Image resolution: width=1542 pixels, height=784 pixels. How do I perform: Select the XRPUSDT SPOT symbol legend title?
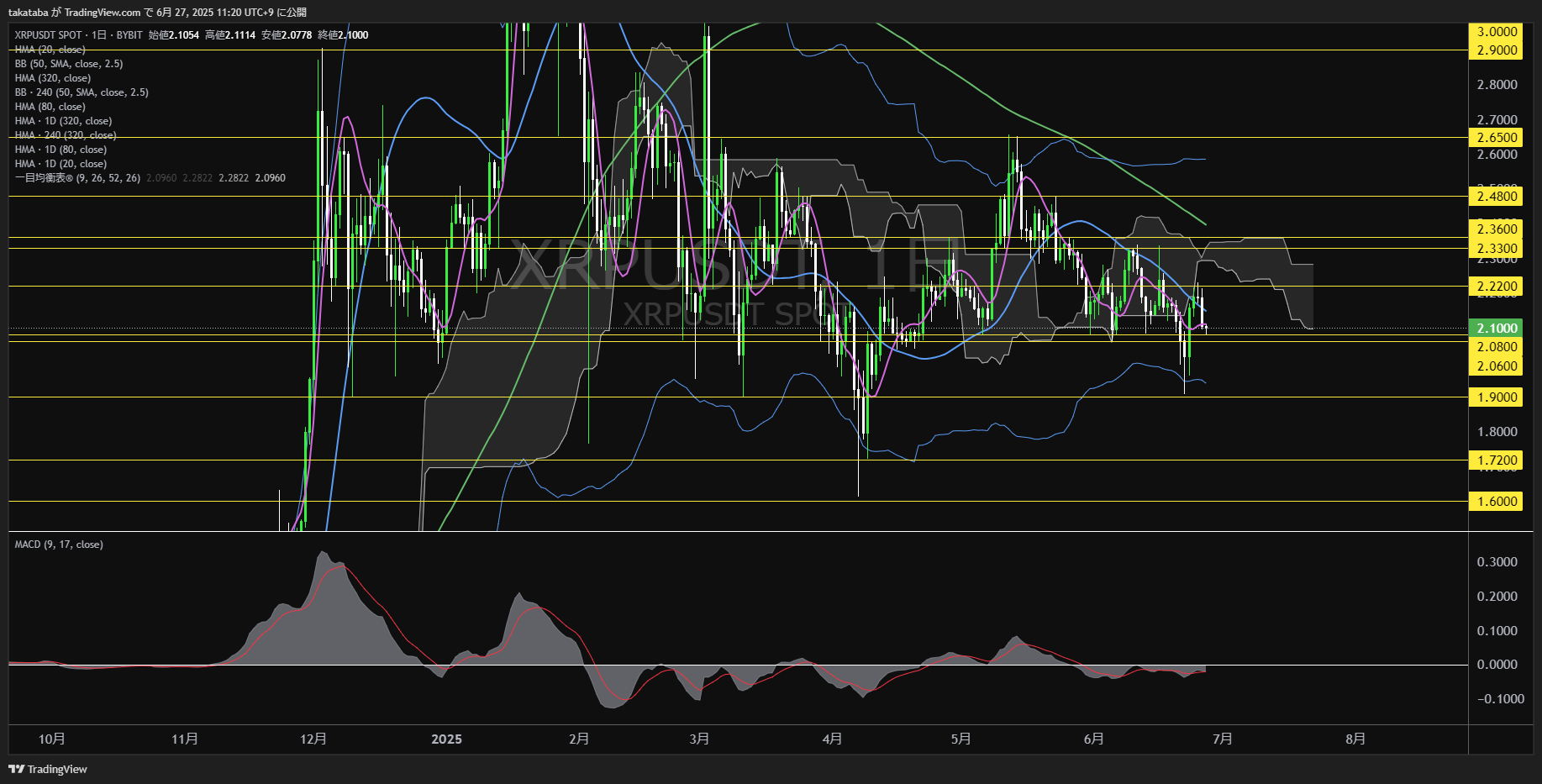78,35
